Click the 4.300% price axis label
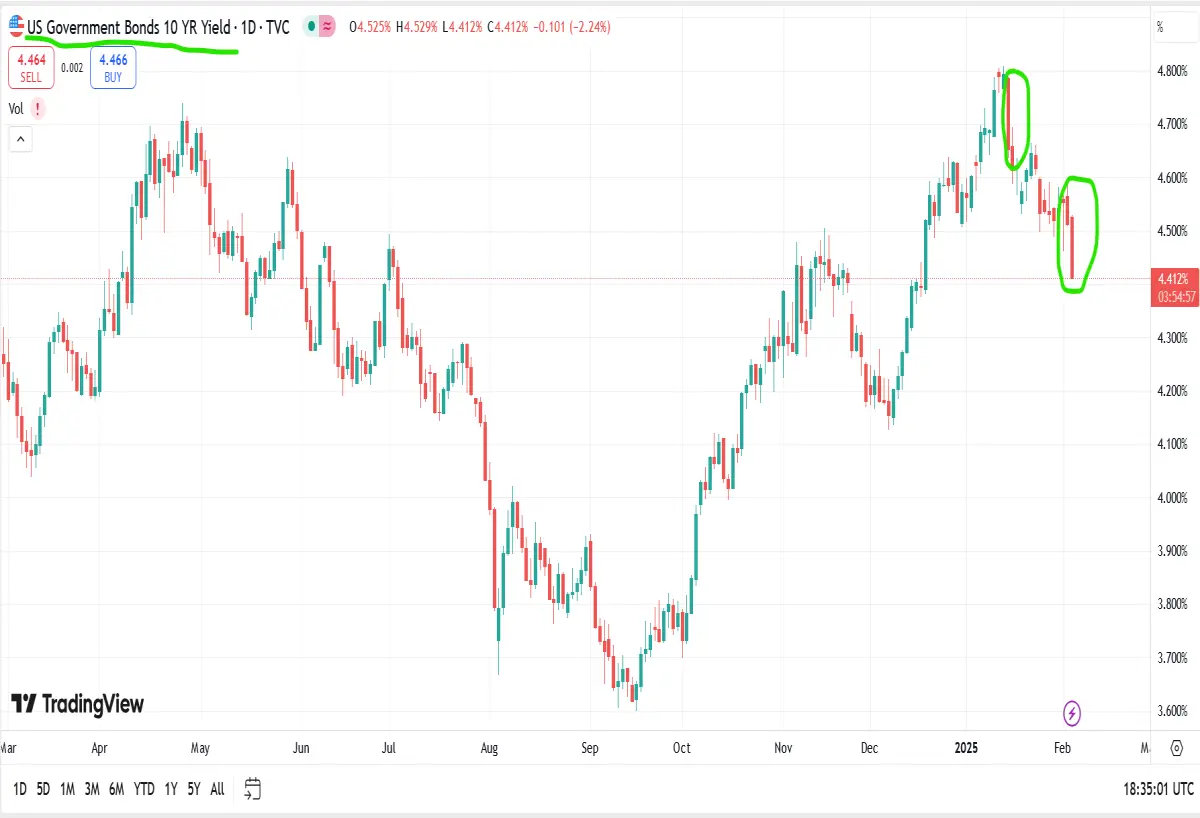Image resolution: width=1200 pixels, height=818 pixels. pyautogui.click(x=1172, y=338)
